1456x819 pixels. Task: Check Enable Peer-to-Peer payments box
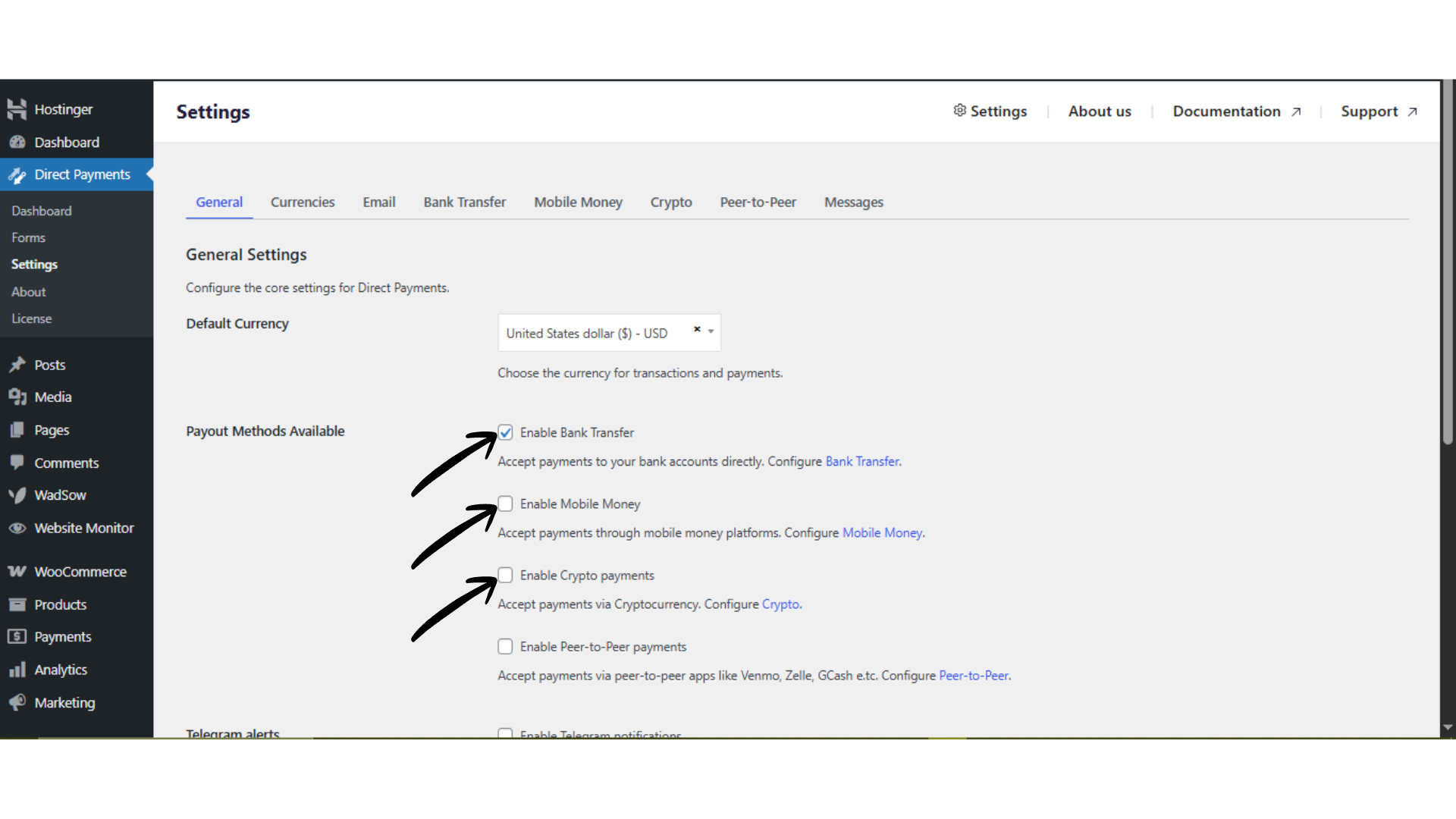click(505, 646)
